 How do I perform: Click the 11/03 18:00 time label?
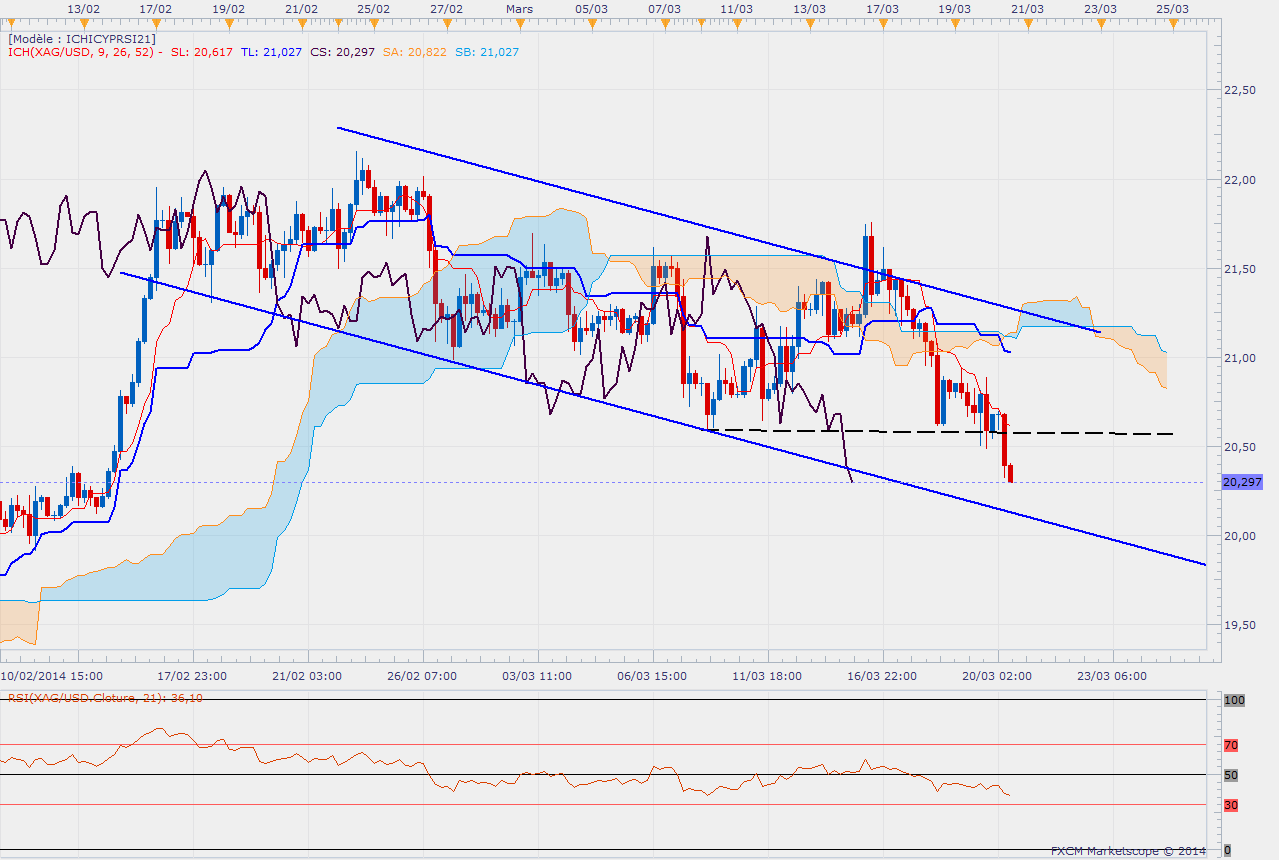[x=767, y=676]
